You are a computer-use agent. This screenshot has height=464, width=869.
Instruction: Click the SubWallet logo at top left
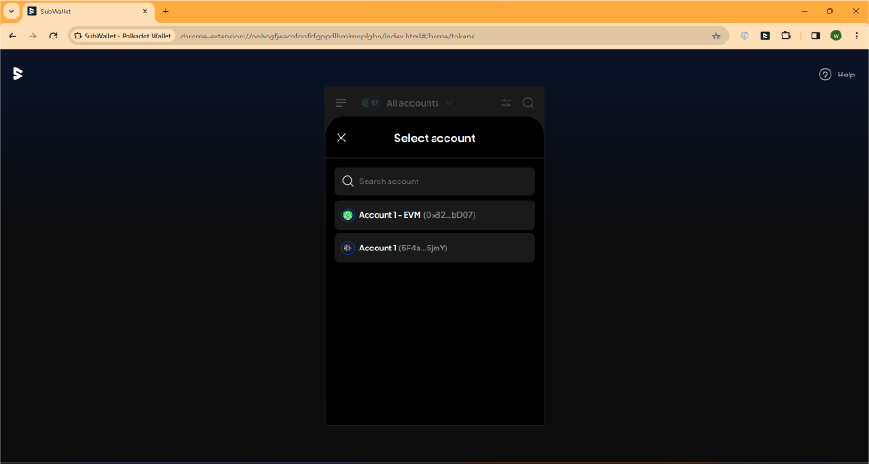coord(17,74)
